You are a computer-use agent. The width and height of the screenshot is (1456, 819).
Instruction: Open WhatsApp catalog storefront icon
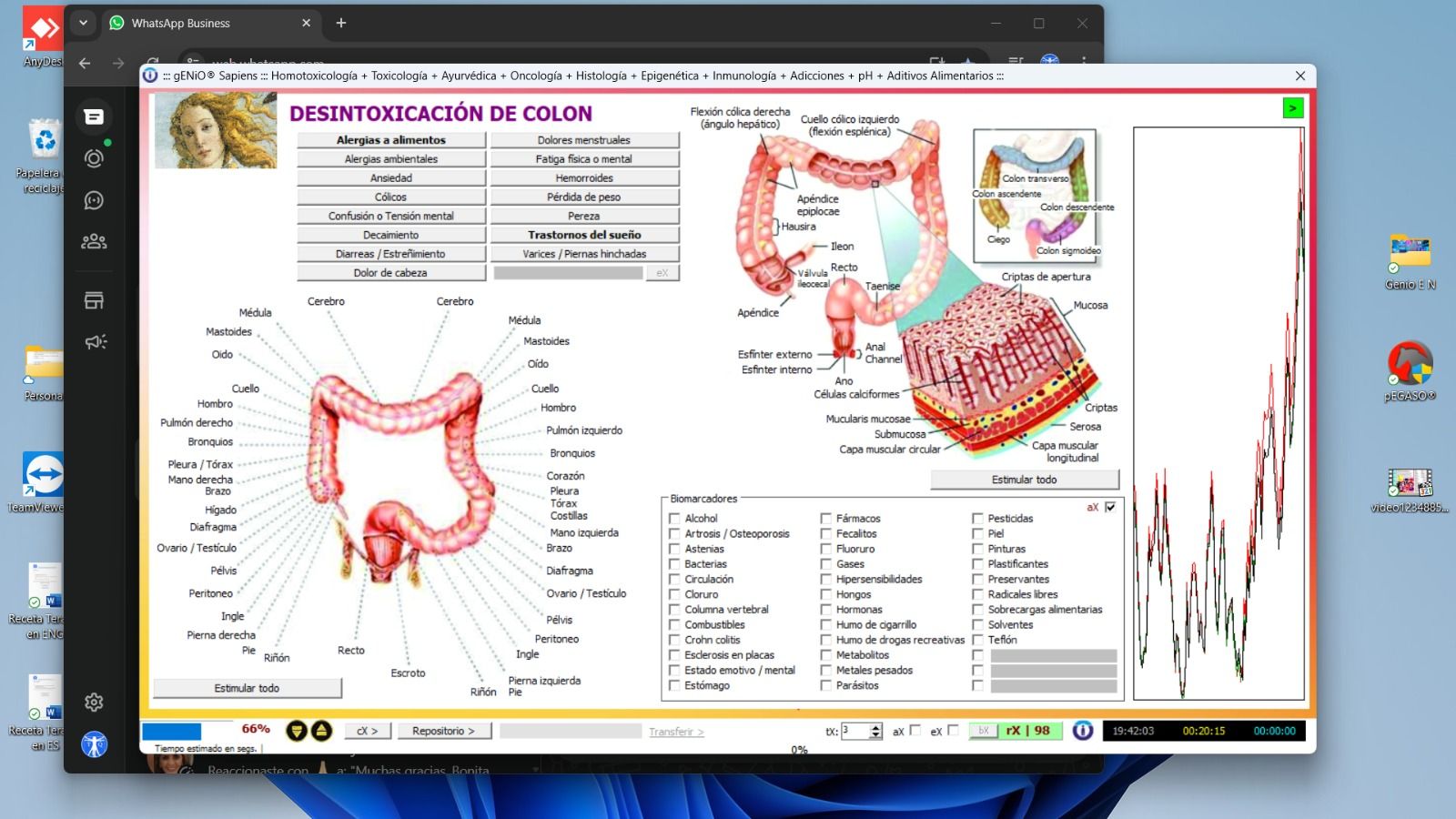94,300
